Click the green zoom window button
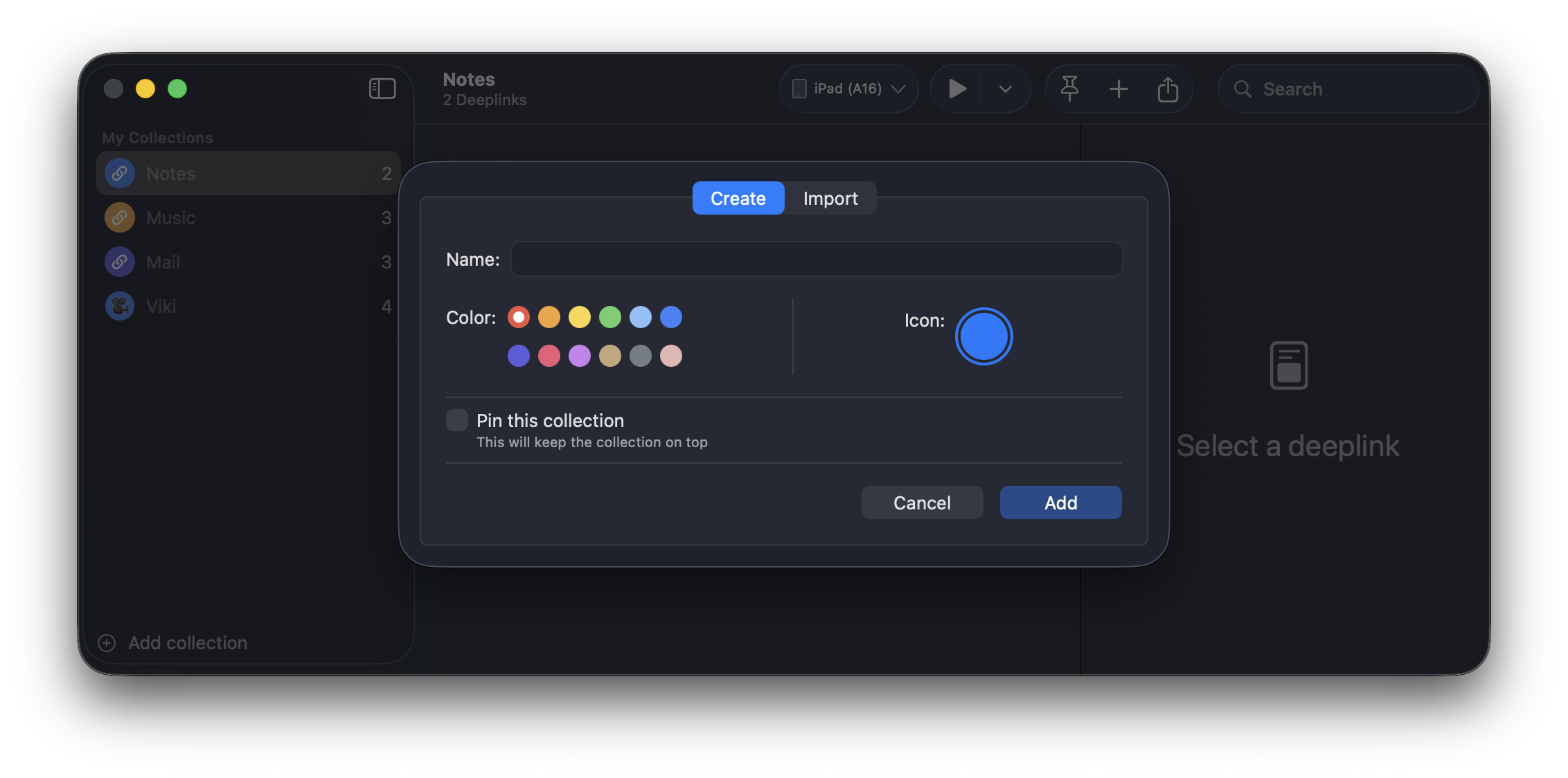The image size is (1568, 778). click(177, 89)
